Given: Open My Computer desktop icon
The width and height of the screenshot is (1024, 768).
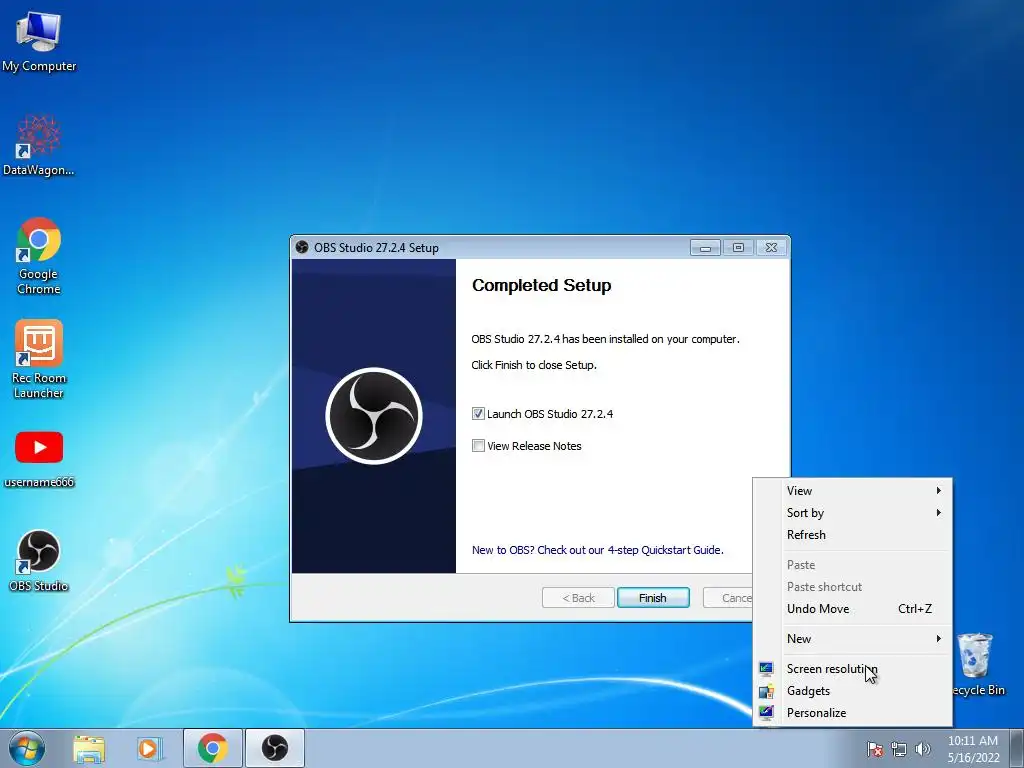Looking at the screenshot, I should point(39,40).
